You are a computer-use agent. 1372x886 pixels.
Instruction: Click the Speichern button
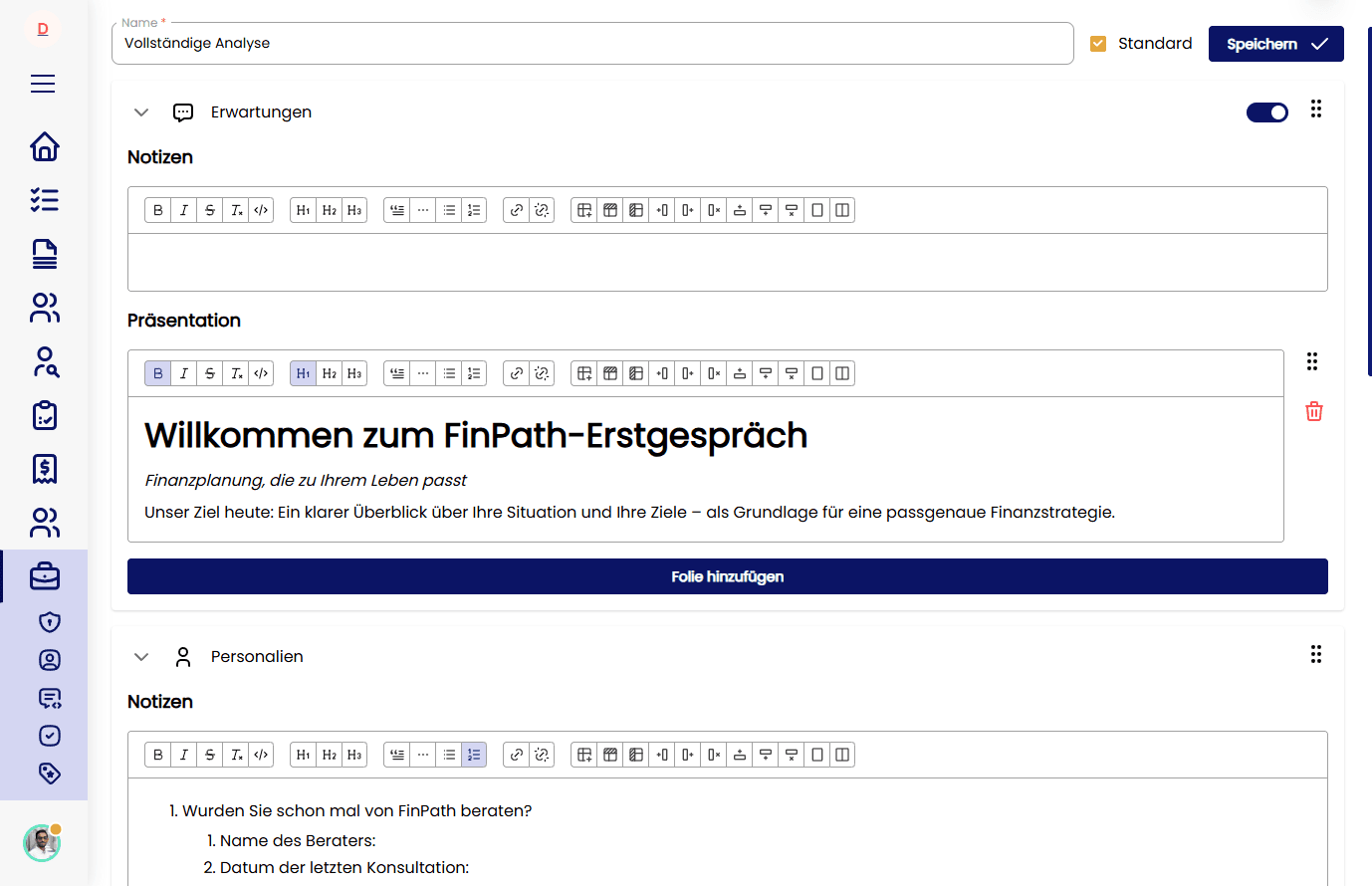point(1275,43)
